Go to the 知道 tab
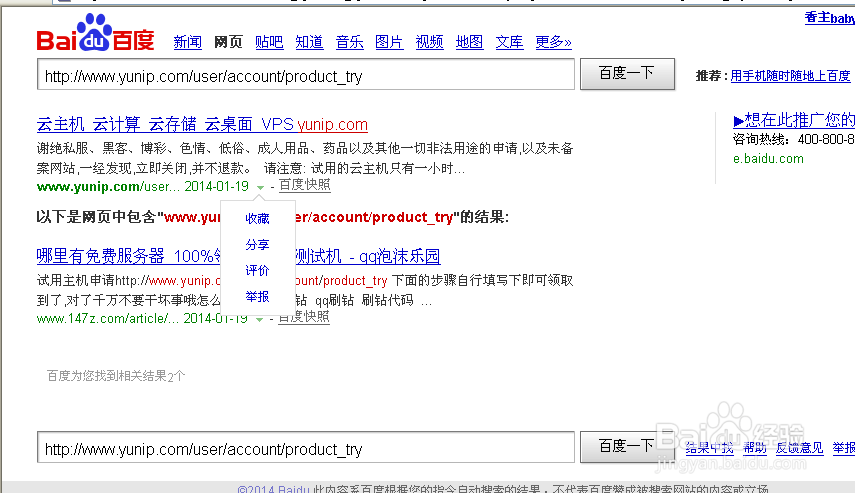Screen dimensions: 855x493 pyautogui.click(x=309, y=42)
